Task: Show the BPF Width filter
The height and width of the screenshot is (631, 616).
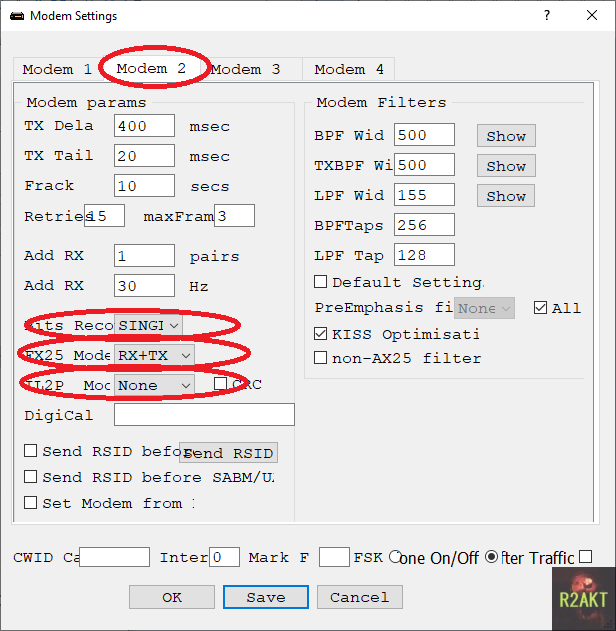Action: point(506,136)
